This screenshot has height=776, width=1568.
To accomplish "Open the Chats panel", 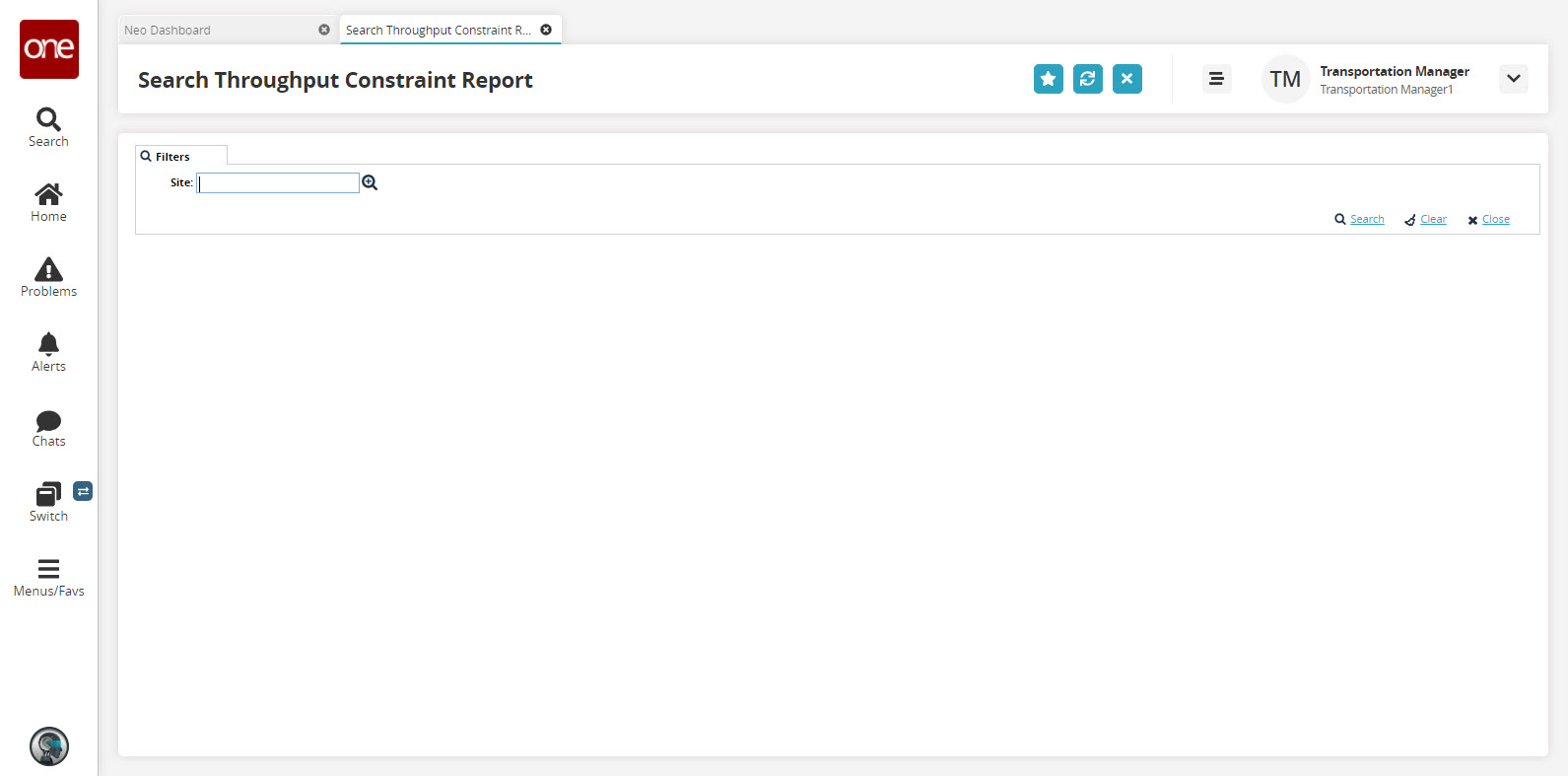I will tap(48, 428).
